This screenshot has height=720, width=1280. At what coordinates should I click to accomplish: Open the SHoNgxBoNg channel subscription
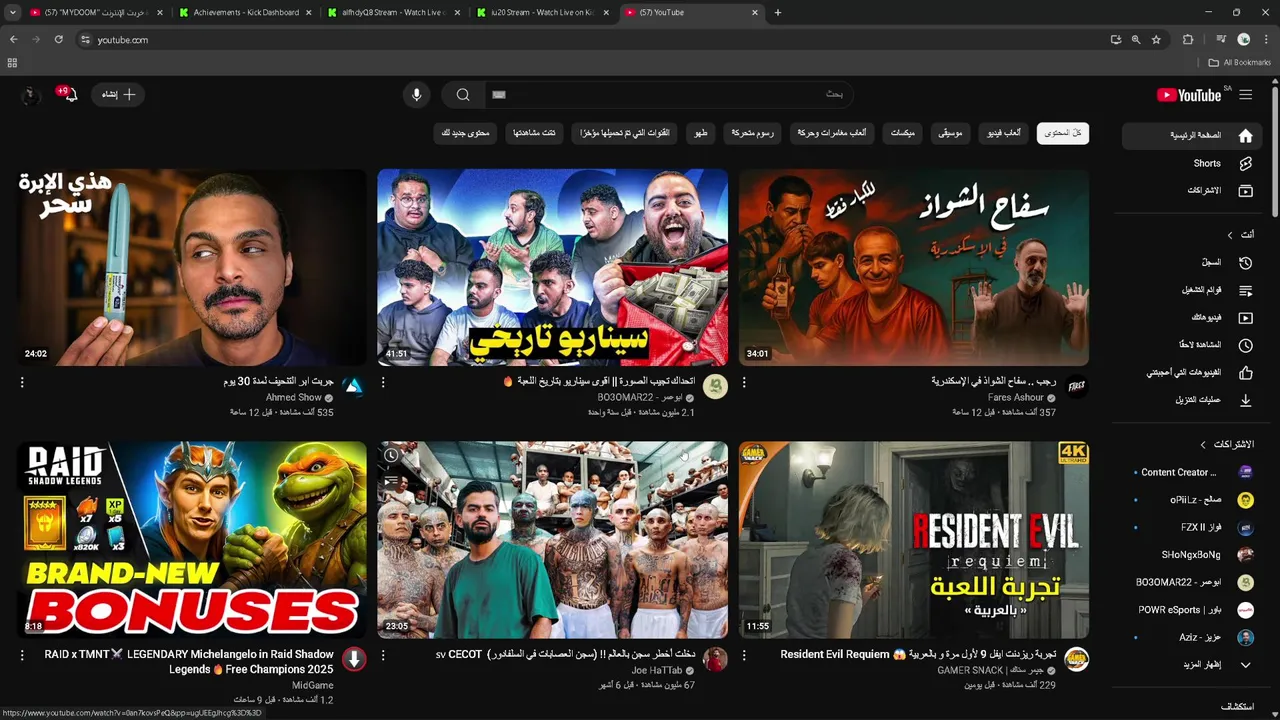coord(1190,555)
